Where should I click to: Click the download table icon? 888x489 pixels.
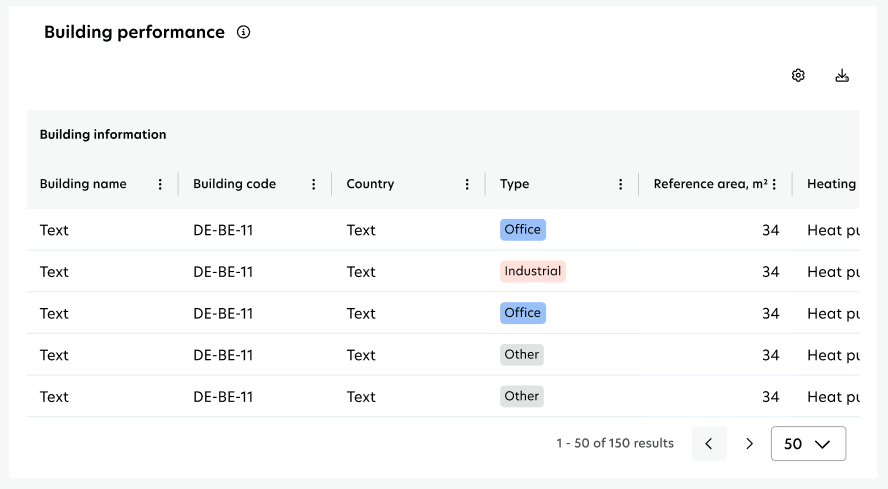click(x=842, y=75)
